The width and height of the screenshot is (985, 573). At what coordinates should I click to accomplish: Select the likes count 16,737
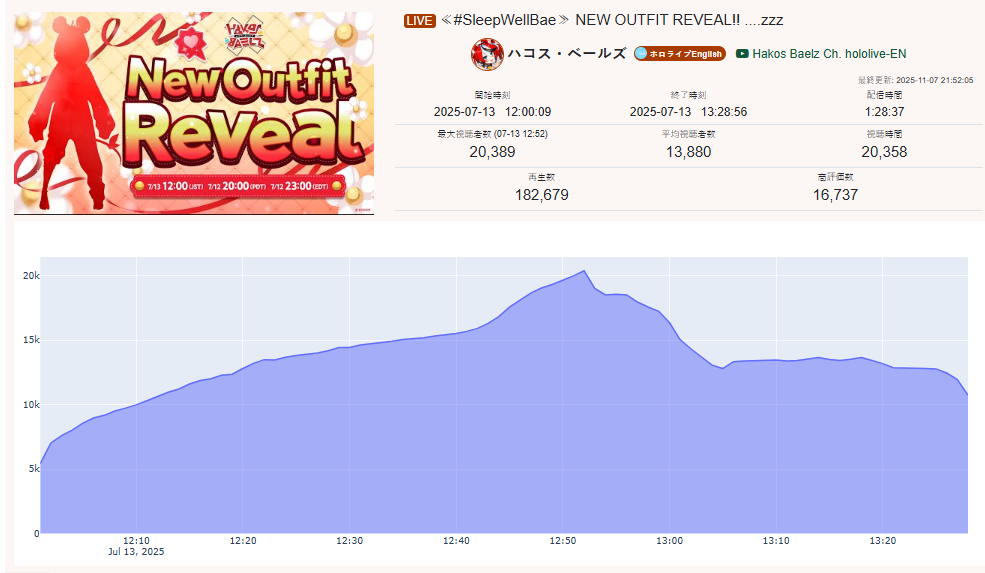(x=835, y=195)
